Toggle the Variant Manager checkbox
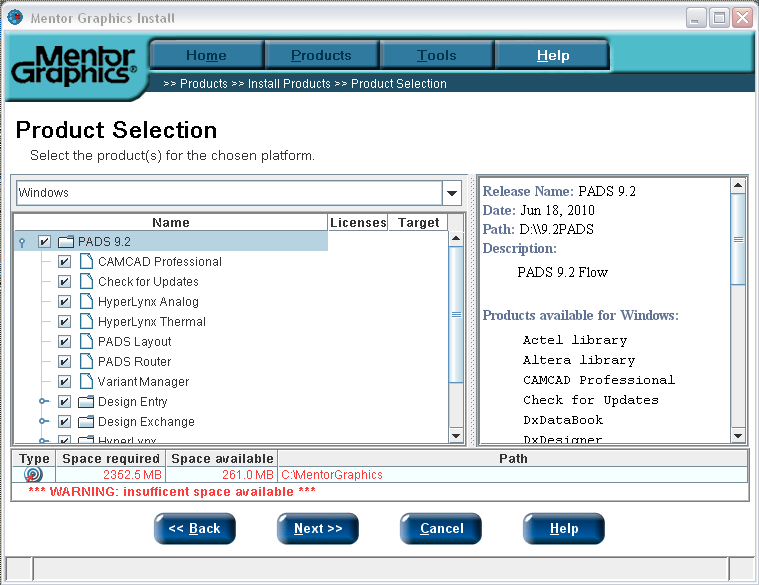The width and height of the screenshot is (759, 585). [x=64, y=382]
